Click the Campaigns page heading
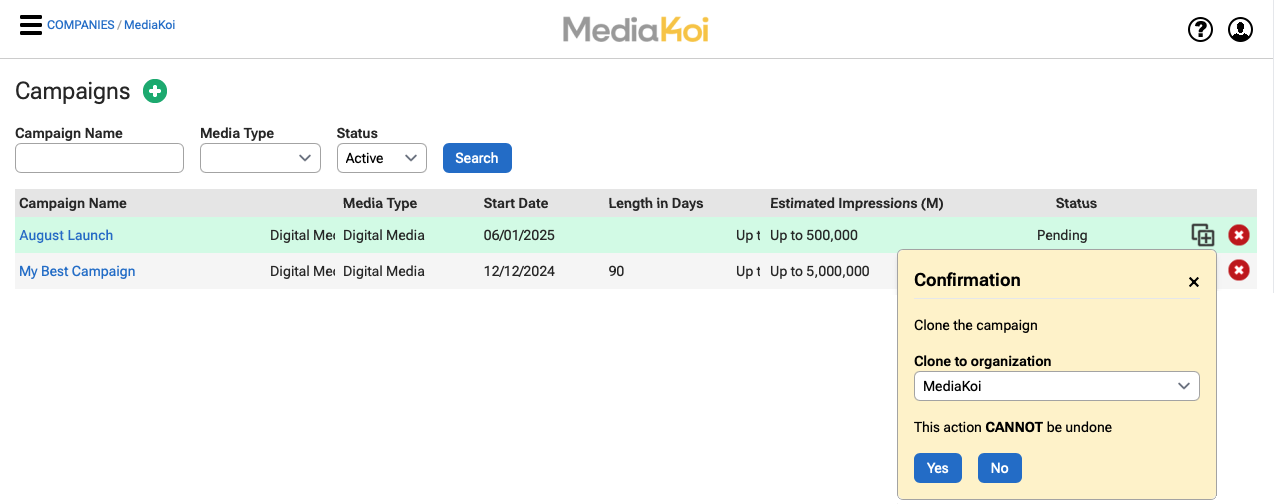Screen dimensions: 1274x504 pyautogui.click(x=73, y=91)
